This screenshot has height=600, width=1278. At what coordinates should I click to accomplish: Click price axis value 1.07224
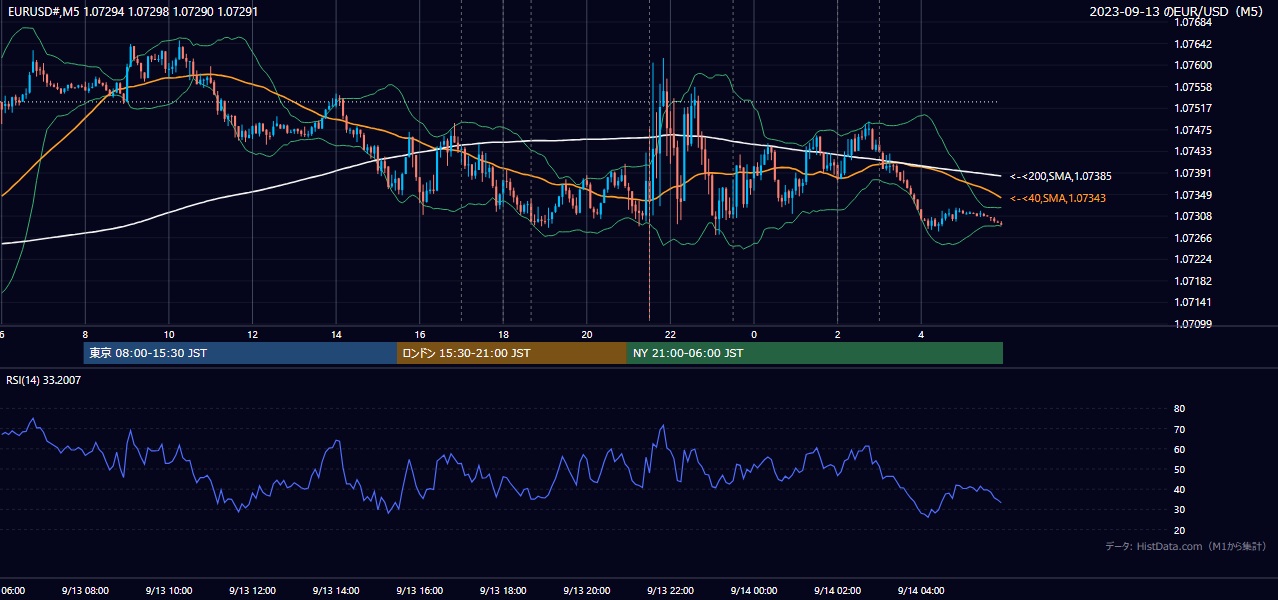1194,259
